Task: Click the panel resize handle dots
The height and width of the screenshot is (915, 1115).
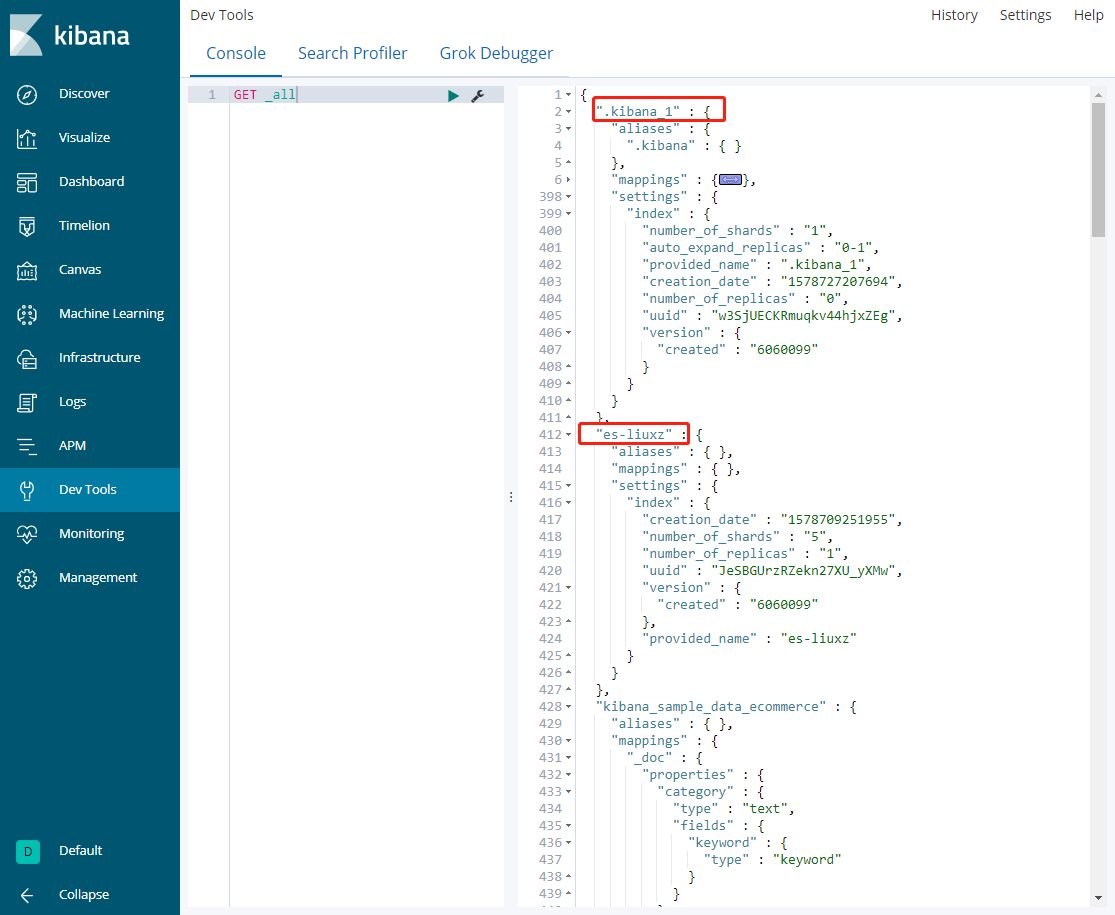Action: pos(511,497)
